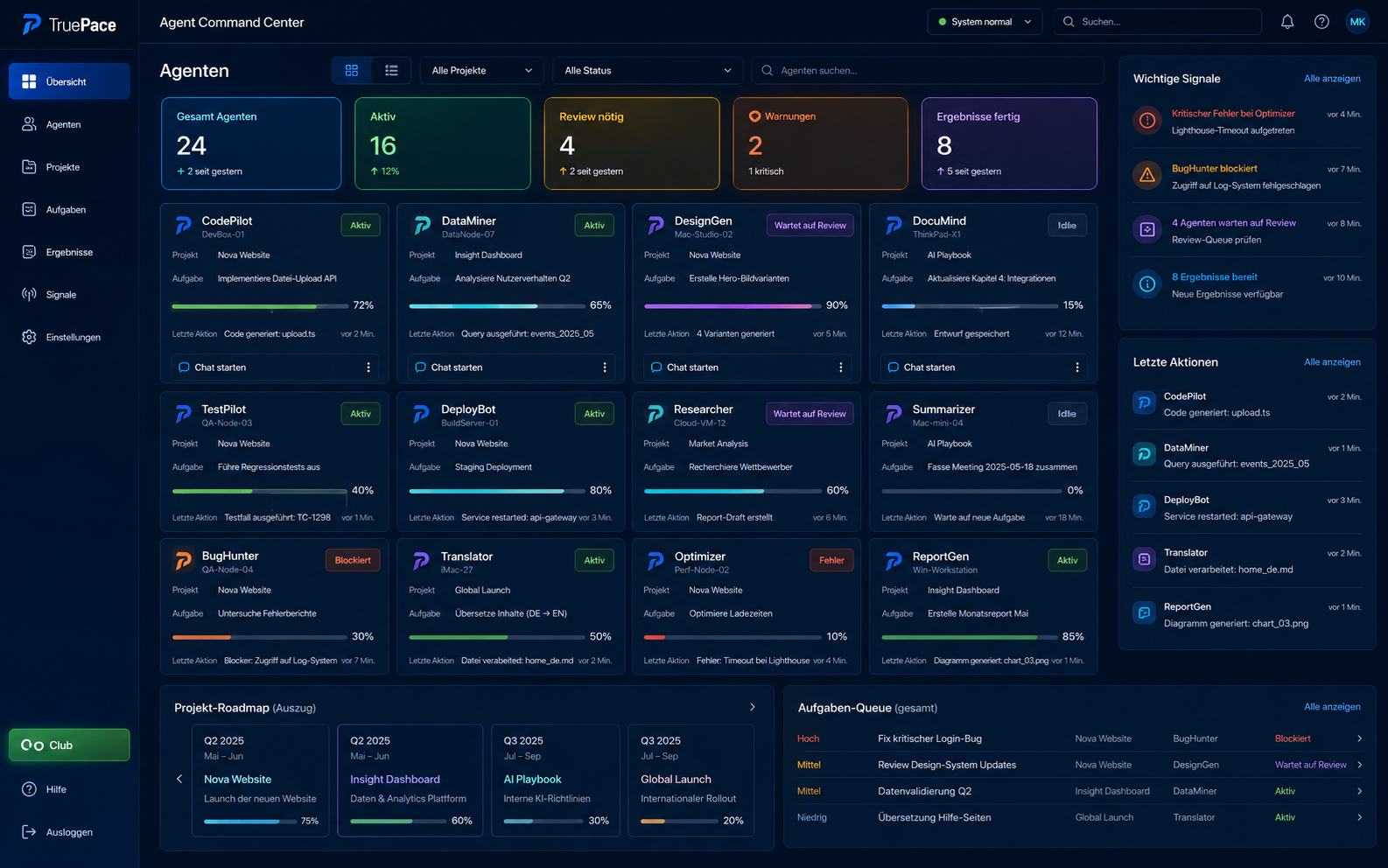This screenshot has width=1388, height=868.
Task: Click the critical error signal icon
Action: tap(1147, 121)
